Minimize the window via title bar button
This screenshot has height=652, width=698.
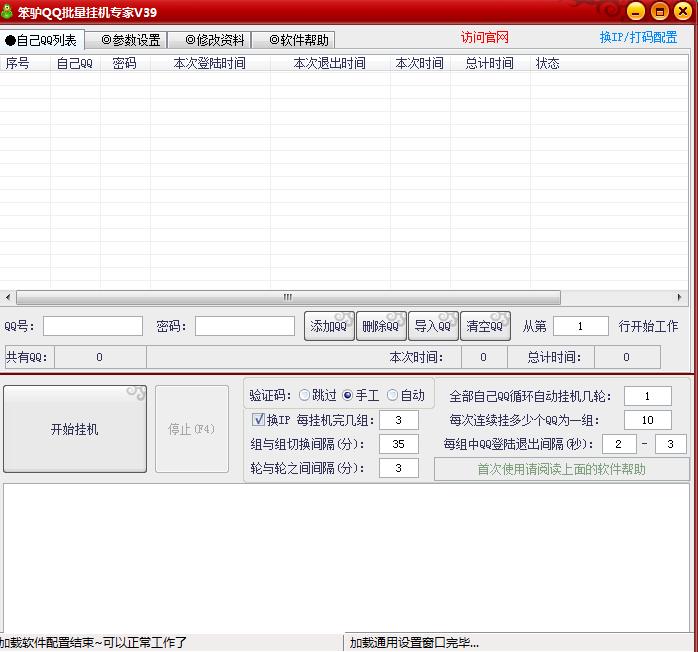pyautogui.click(x=636, y=11)
